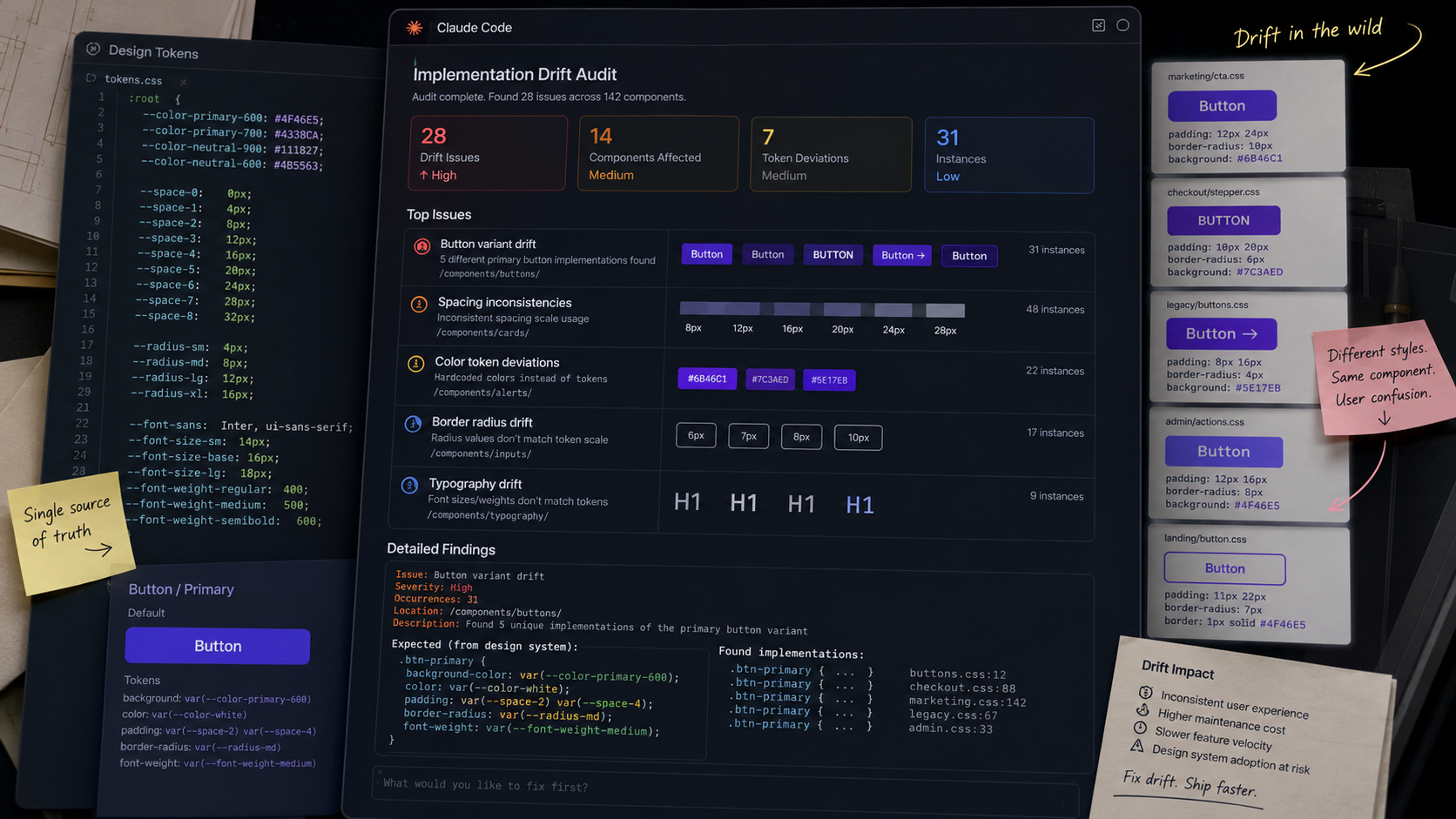Select the #6B46C1 color chip
The image size is (1456, 819).
(707, 379)
